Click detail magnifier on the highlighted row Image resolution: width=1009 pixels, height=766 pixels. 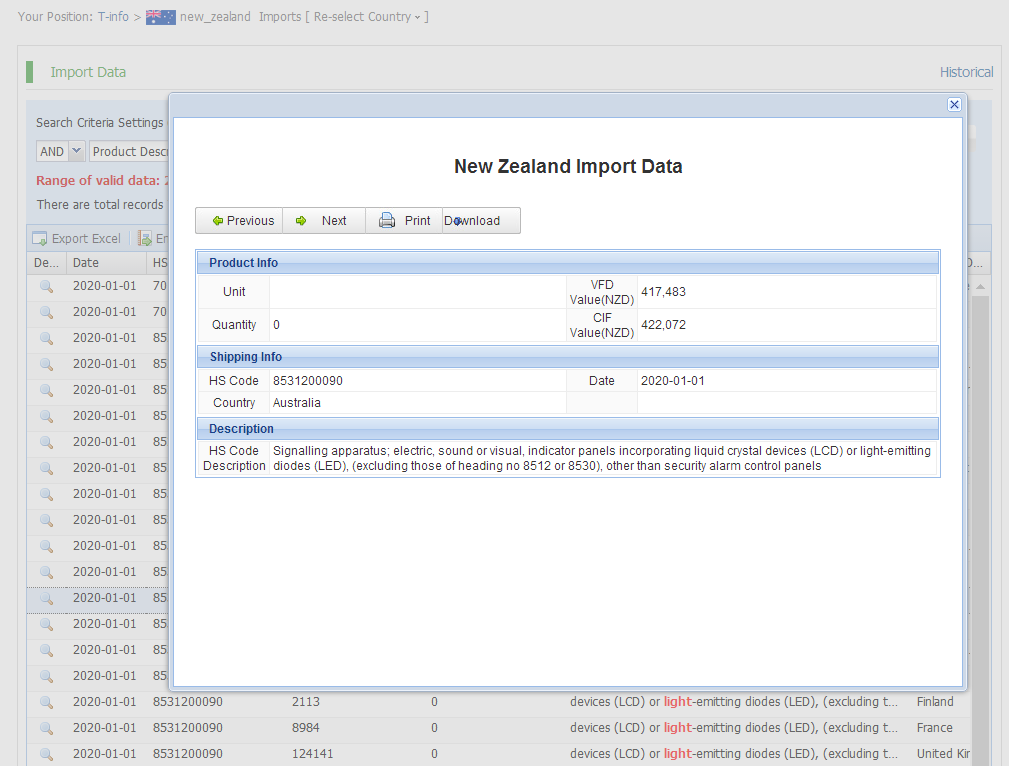pyautogui.click(x=46, y=598)
